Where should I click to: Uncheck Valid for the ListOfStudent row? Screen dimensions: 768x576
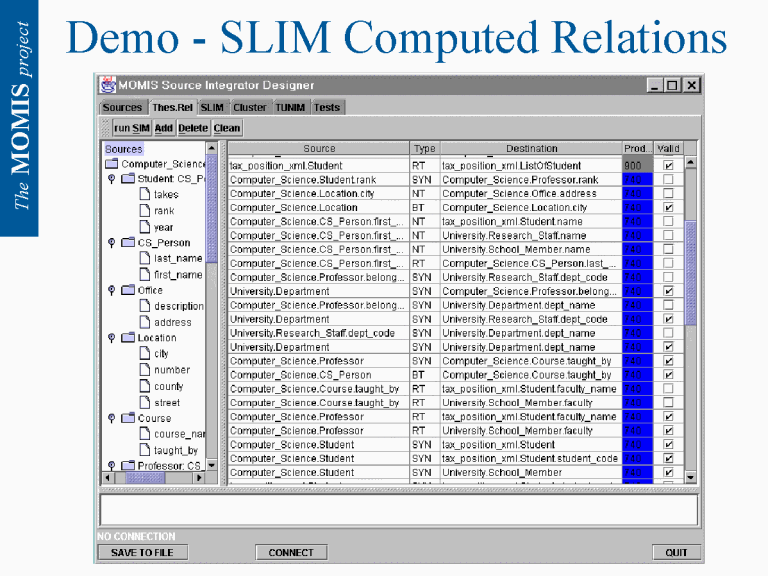click(x=668, y=166)
